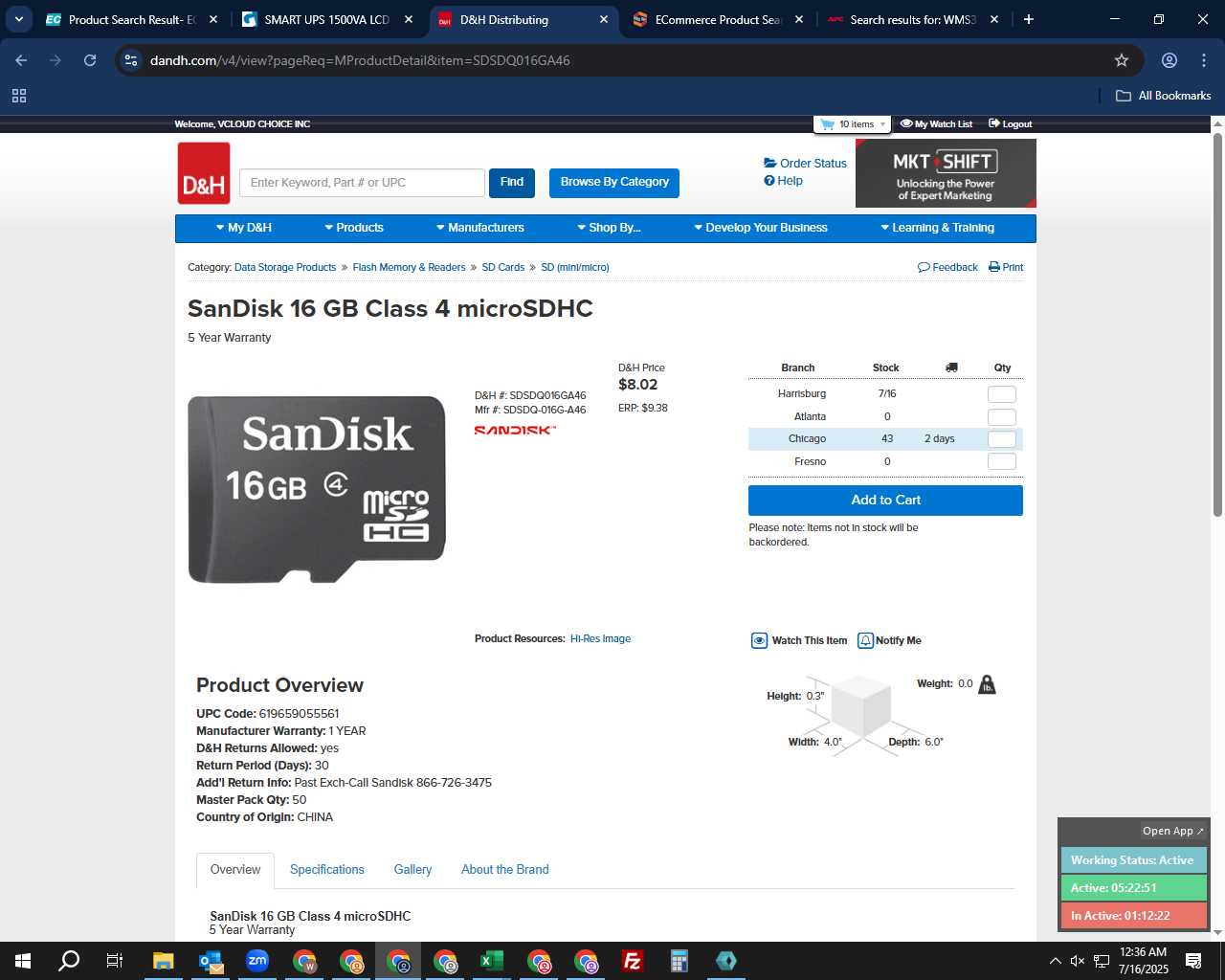
Task: Bookmark this page with star icon
Action: click(x=1122, y=60)
